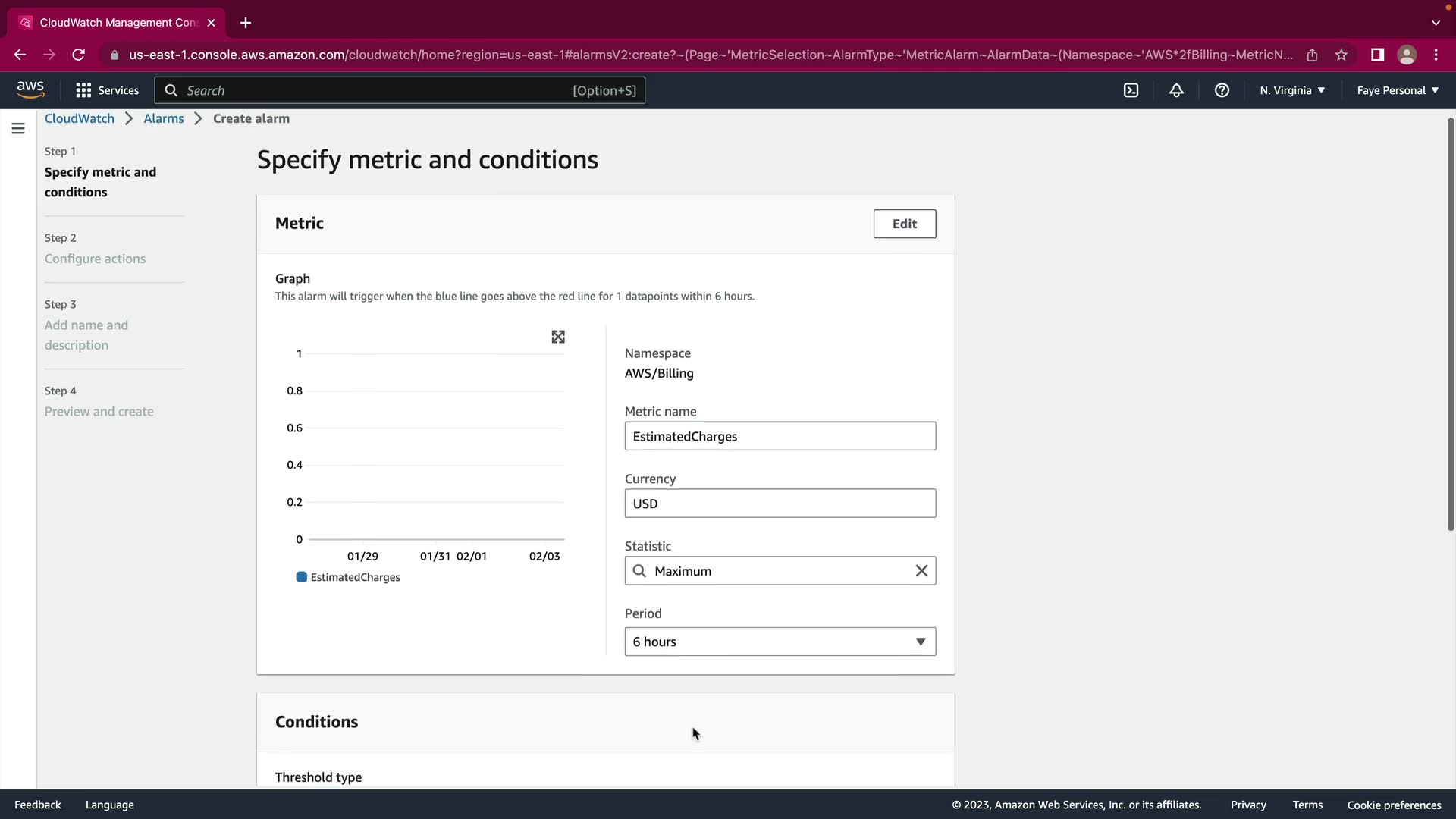Click the AWS logo home icon
This screenshot has height=819, width=1456.
tap(30, 89)
